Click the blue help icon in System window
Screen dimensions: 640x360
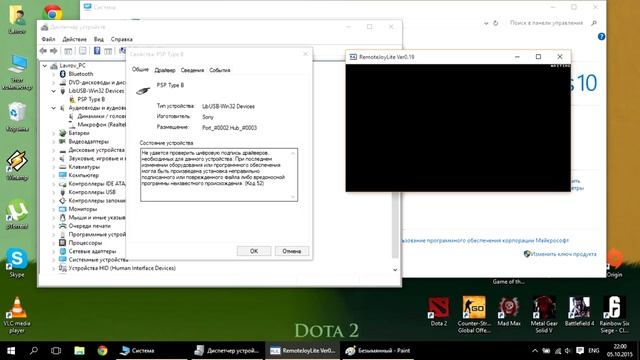tap(601, 37)
